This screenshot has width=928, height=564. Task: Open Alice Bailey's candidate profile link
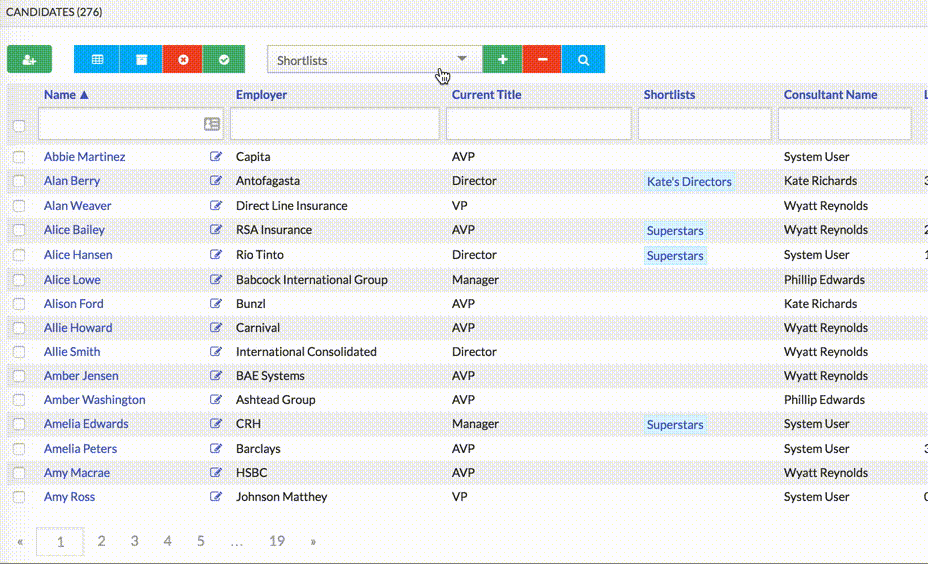pos(74,230)
